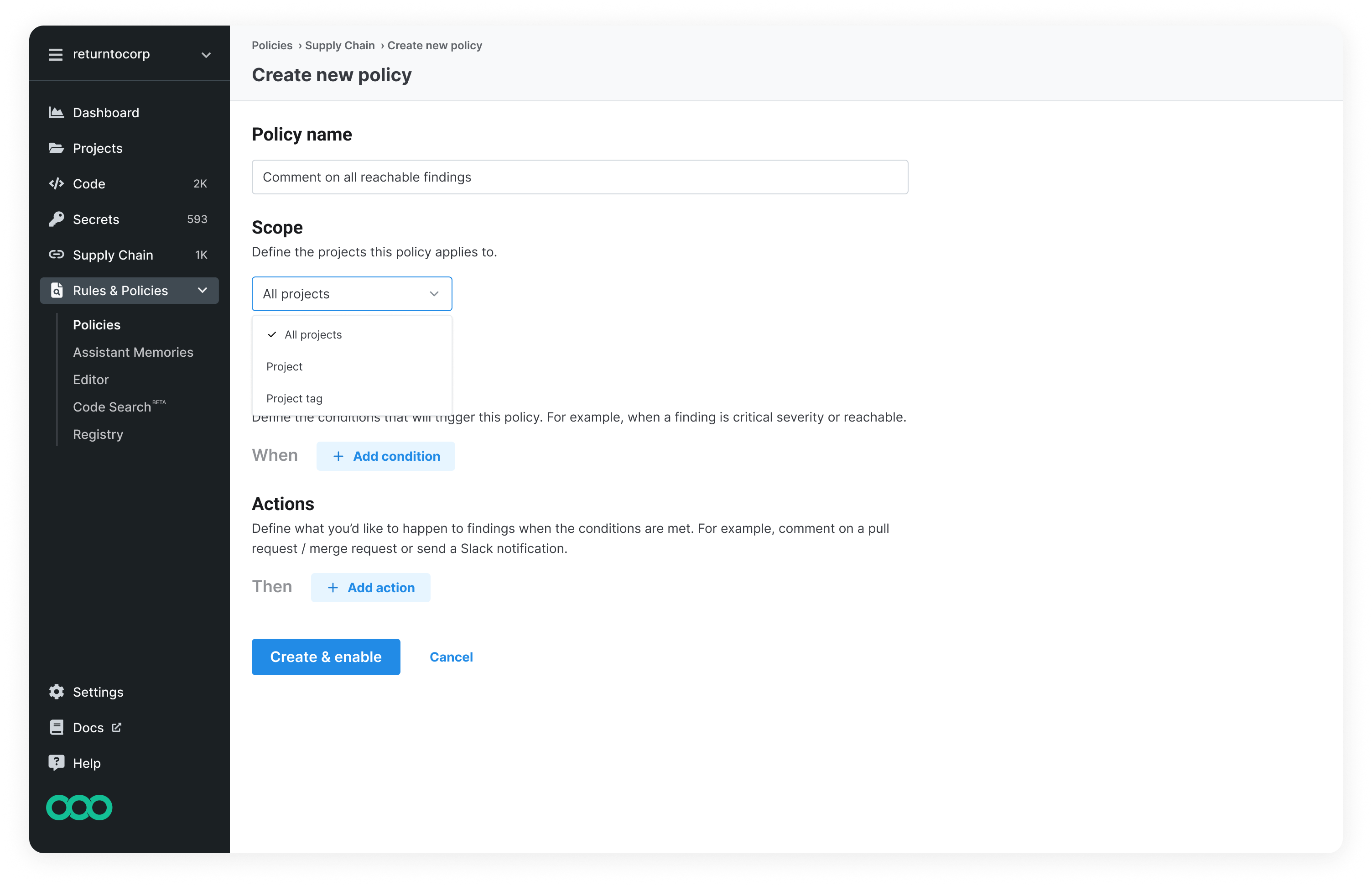Choose Project from the scope list

tap(284, 367)
